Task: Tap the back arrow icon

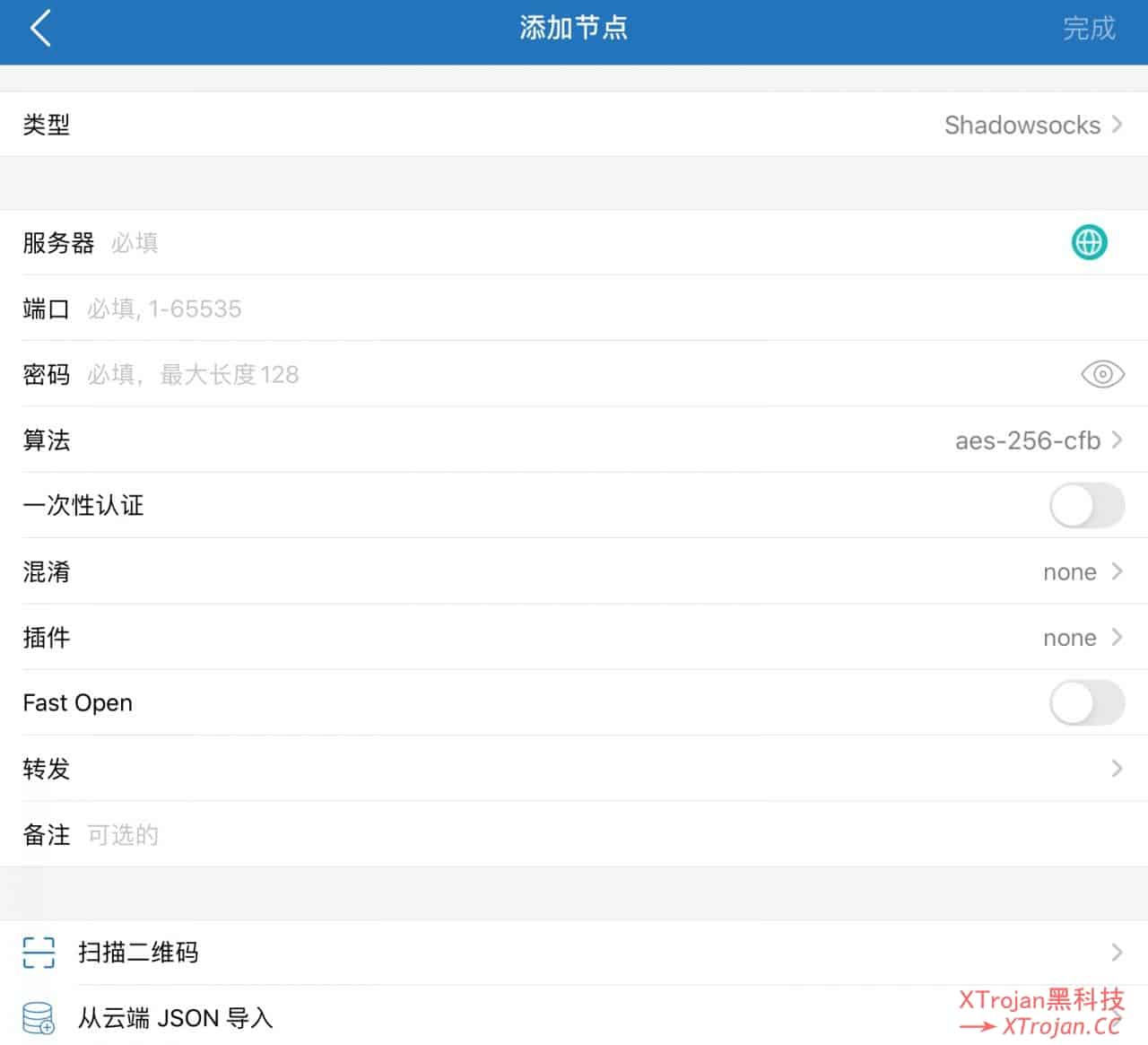Action: [40, 29]
